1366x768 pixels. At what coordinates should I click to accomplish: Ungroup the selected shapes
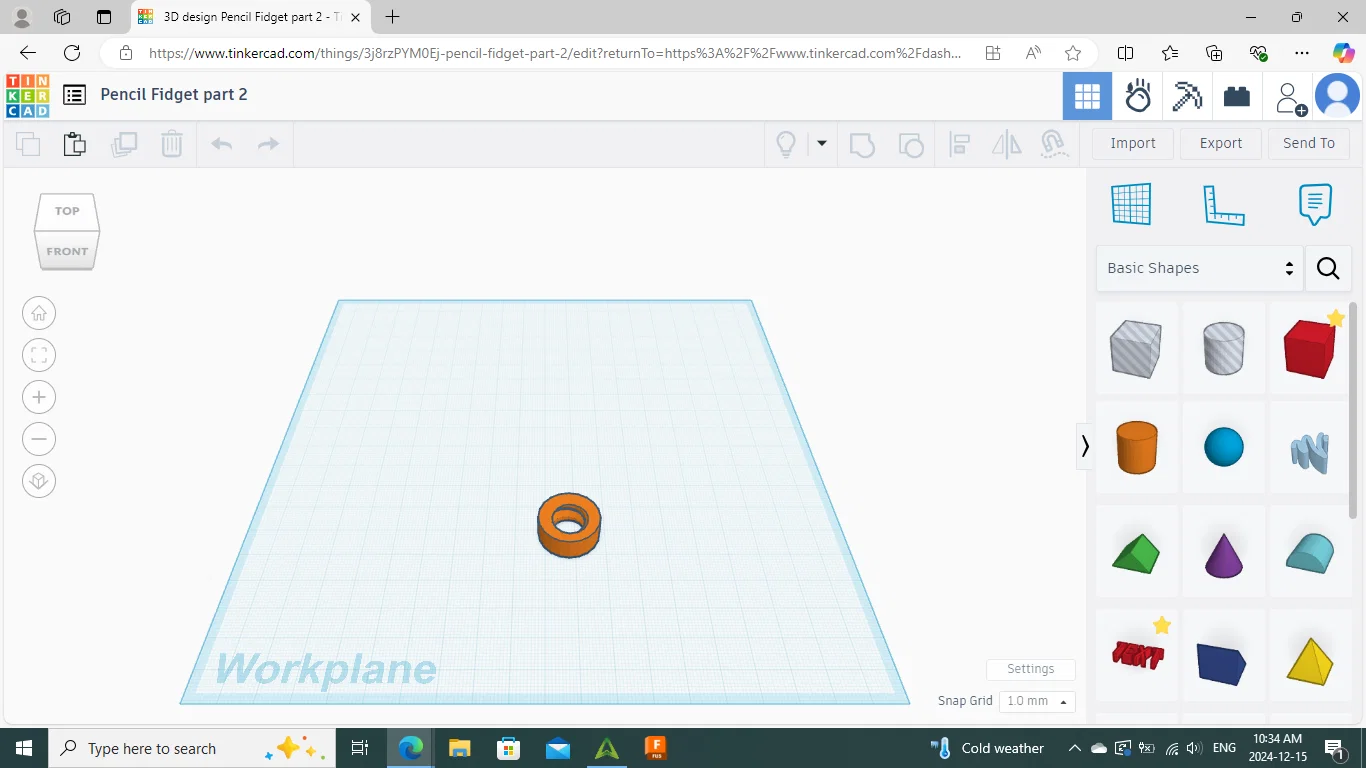pyautogui.click(x=911, y=144)
